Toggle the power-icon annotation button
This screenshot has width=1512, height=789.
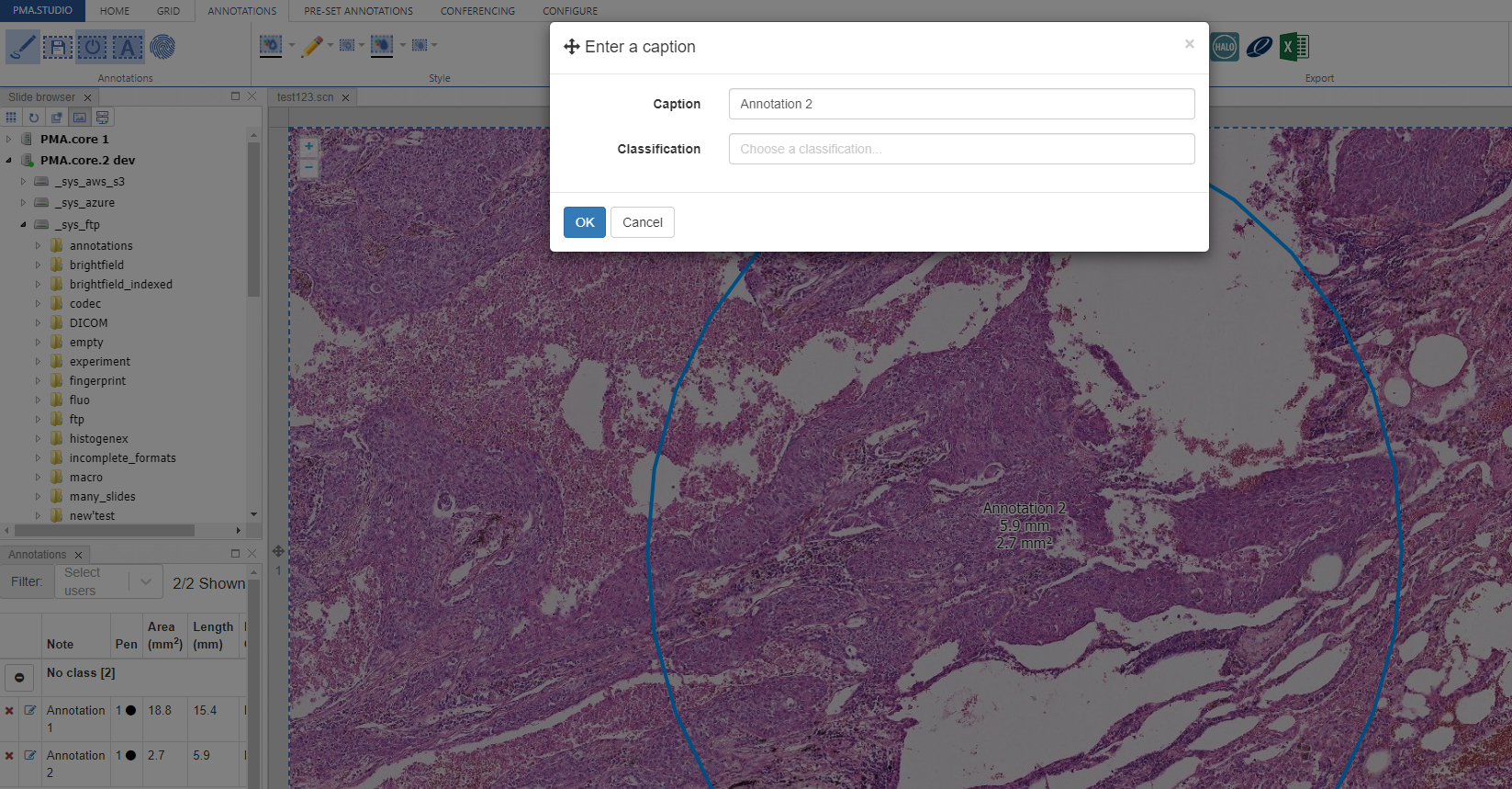click(x=92, y=47)
